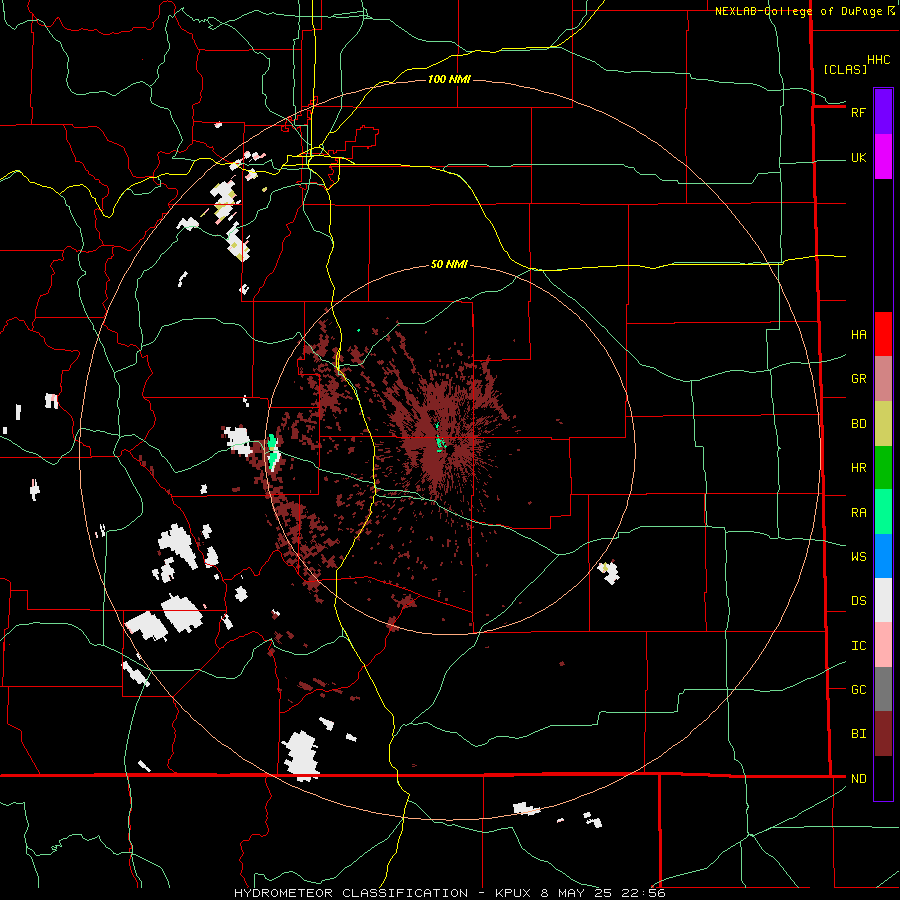Click the UK magenta legend swatch
900x900 pixels.
point(883,156)
